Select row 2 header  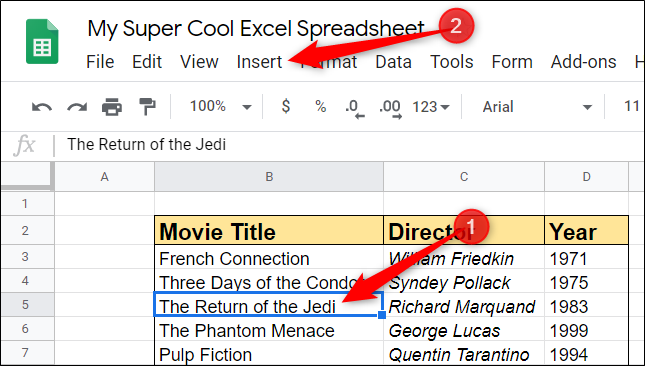click(x=27, y=230)
